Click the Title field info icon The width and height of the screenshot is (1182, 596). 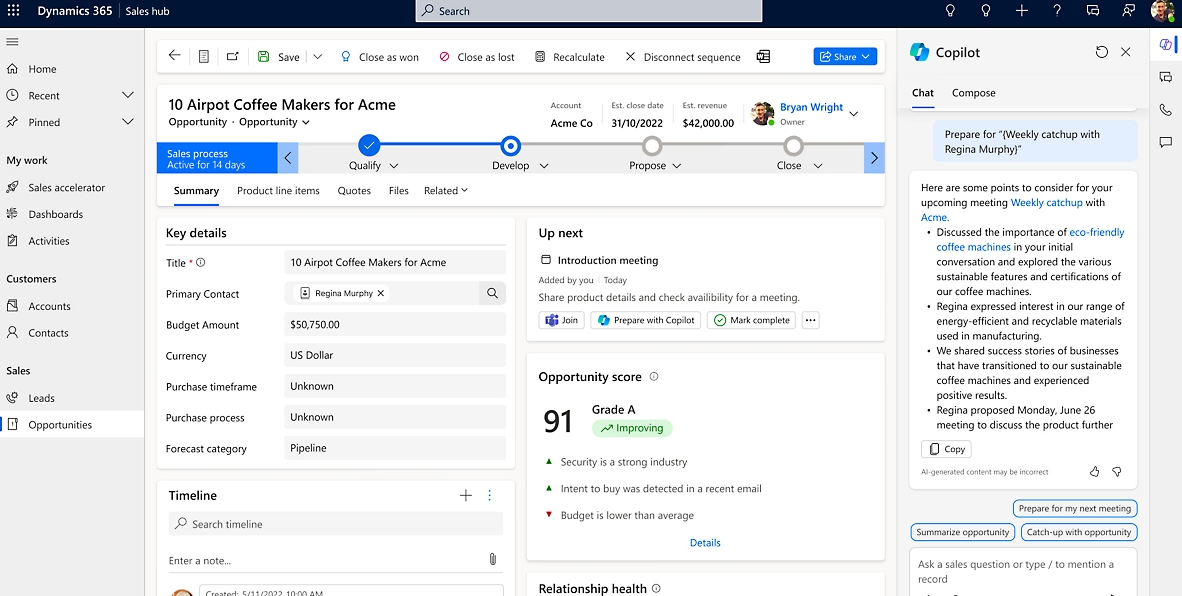point(201,263)
